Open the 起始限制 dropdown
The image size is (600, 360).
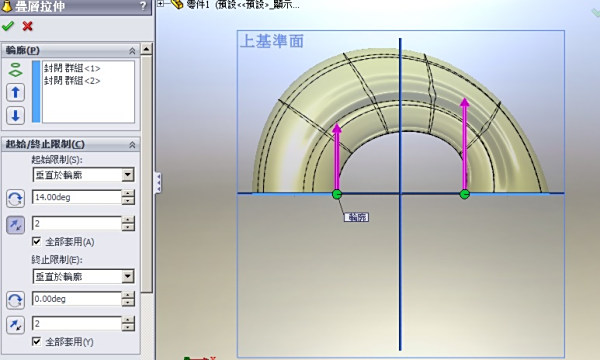click(128, 175)
